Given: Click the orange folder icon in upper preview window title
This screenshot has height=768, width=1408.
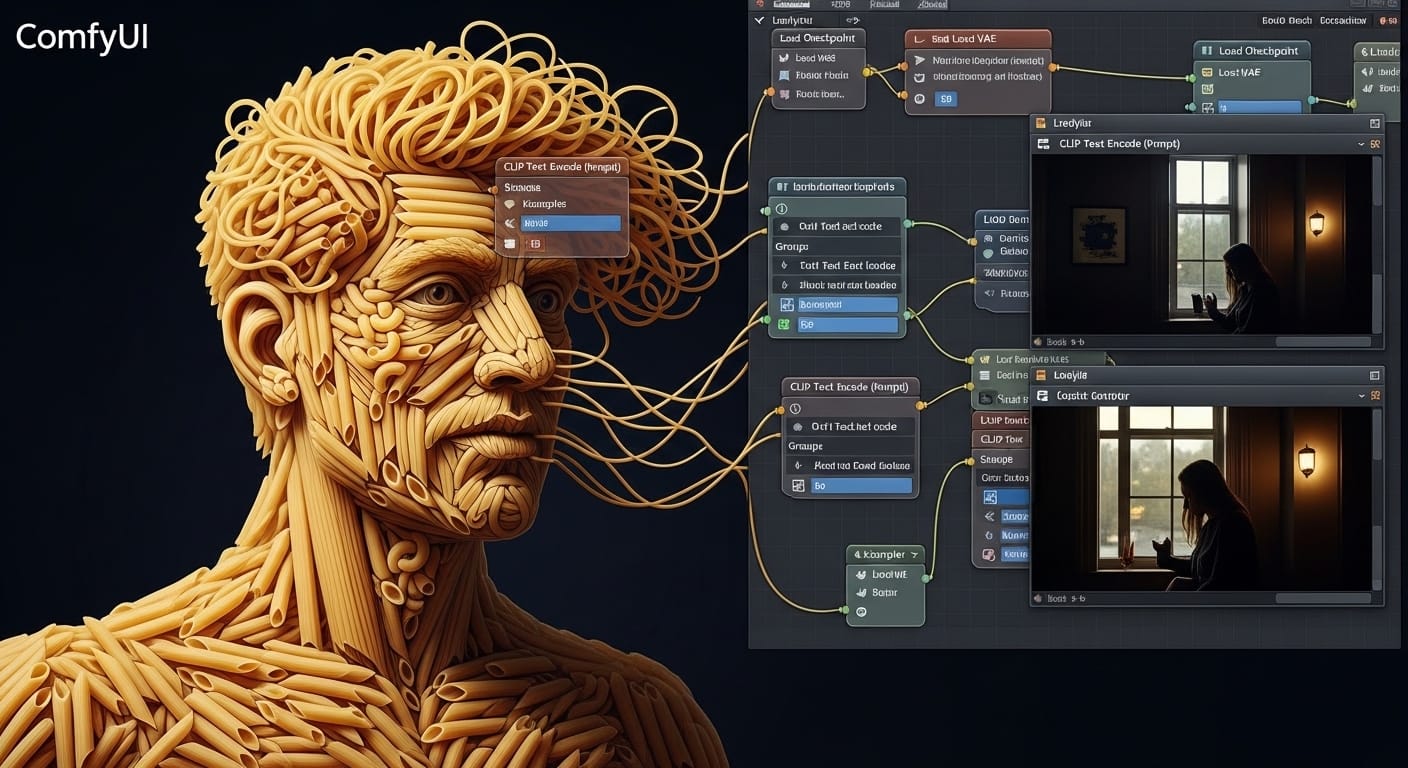Looking at the screenshot, I should point(1040,123).
